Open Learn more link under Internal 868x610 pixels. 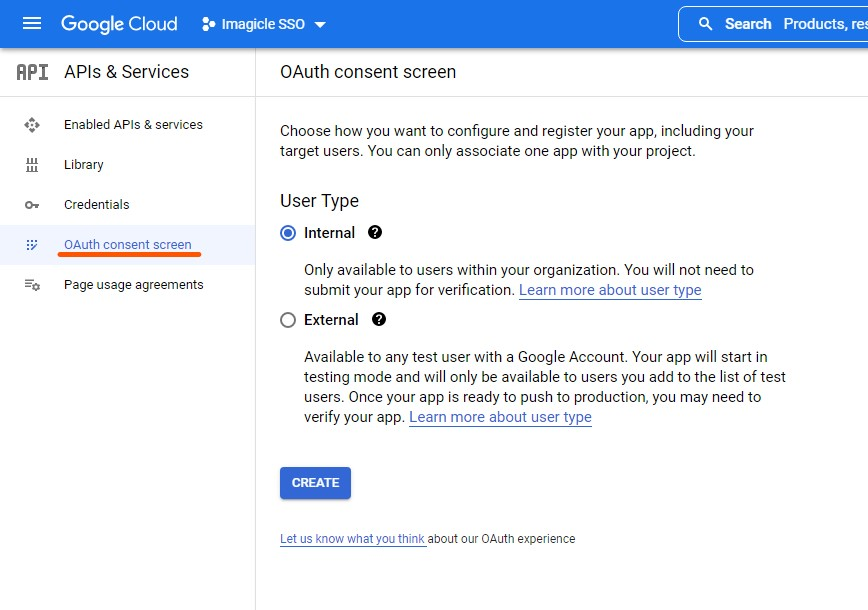point(610,290)
